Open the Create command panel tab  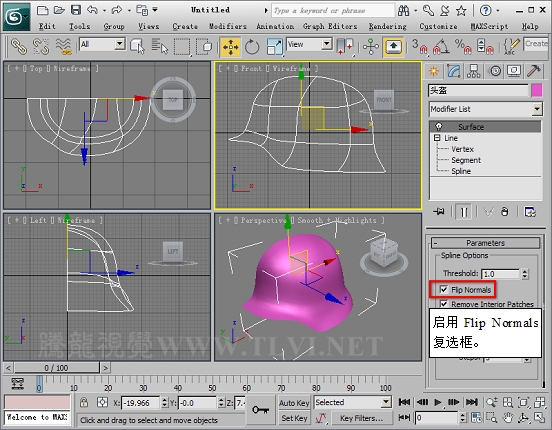coord(434,71)
